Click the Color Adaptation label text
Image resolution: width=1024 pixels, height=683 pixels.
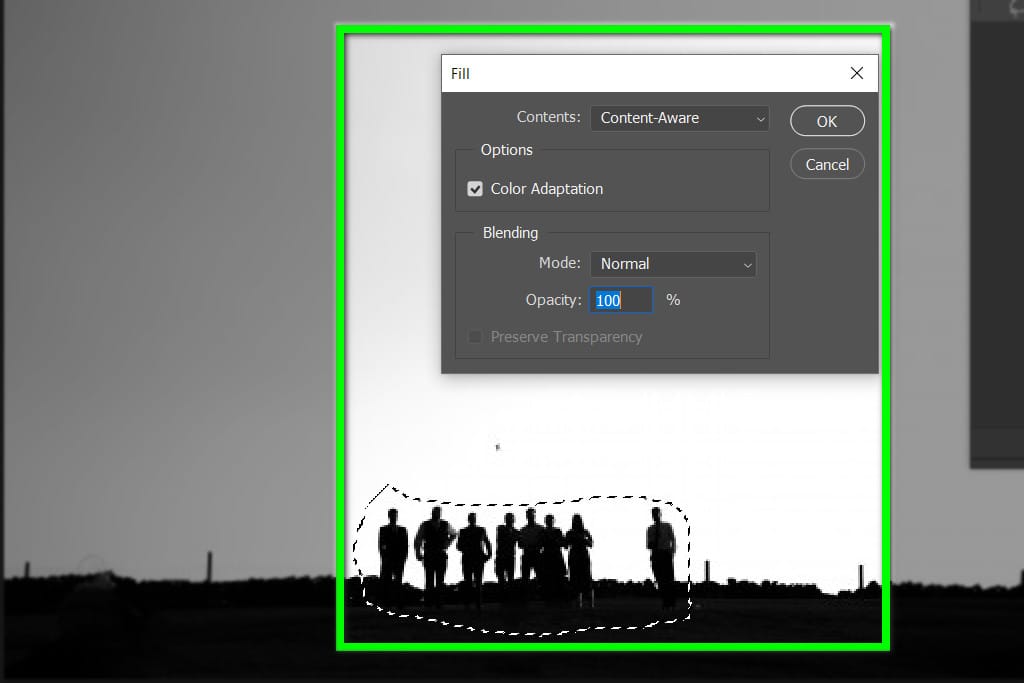546,189
